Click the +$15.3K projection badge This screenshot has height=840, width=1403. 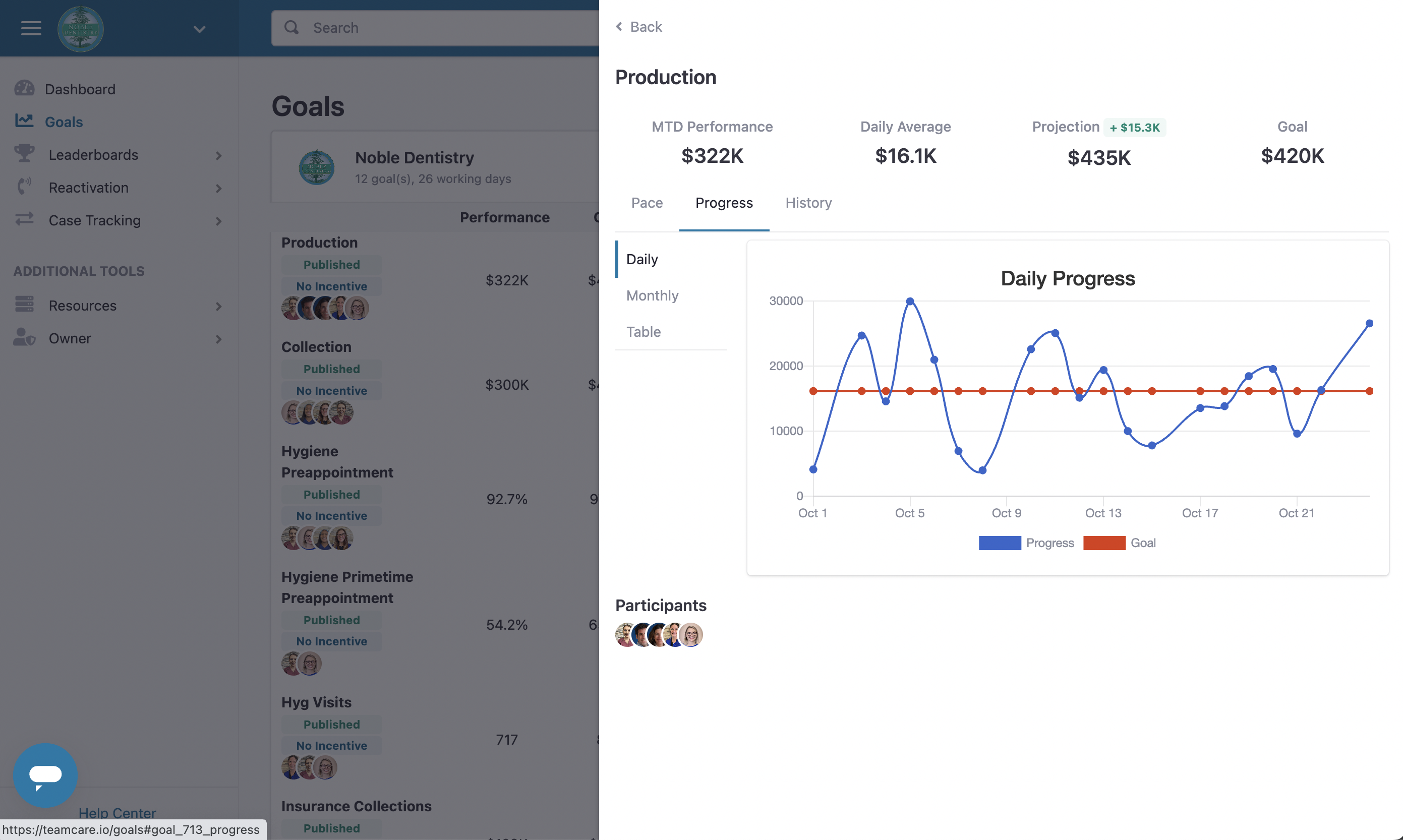coord(1135,128)
